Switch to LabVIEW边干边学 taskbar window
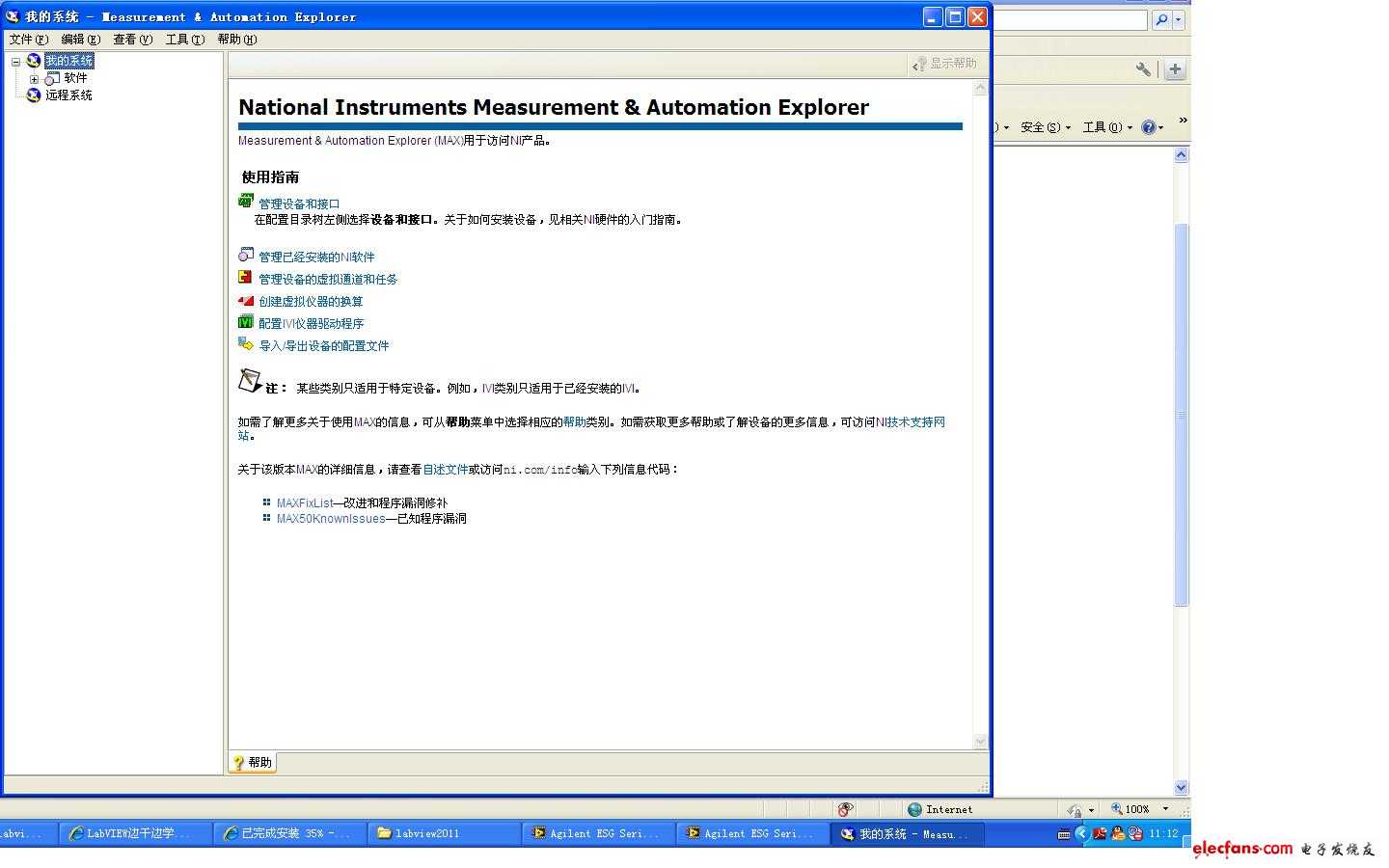The image size is (1389, 868). (x=134, y=833)
